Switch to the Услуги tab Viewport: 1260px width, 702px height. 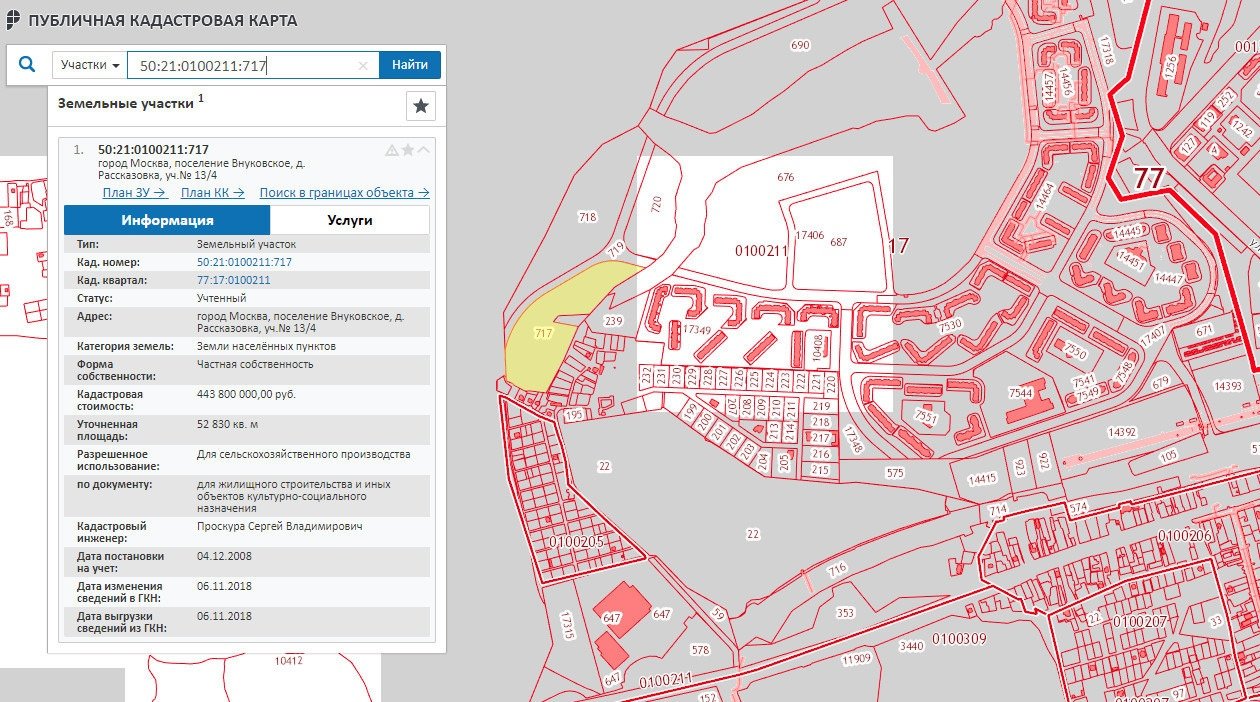pos(350,220)
